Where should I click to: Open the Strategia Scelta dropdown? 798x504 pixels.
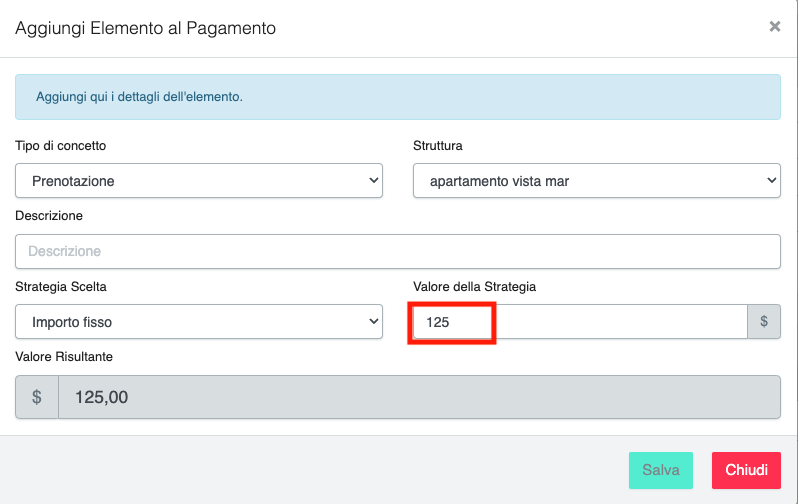coord(198,322)
